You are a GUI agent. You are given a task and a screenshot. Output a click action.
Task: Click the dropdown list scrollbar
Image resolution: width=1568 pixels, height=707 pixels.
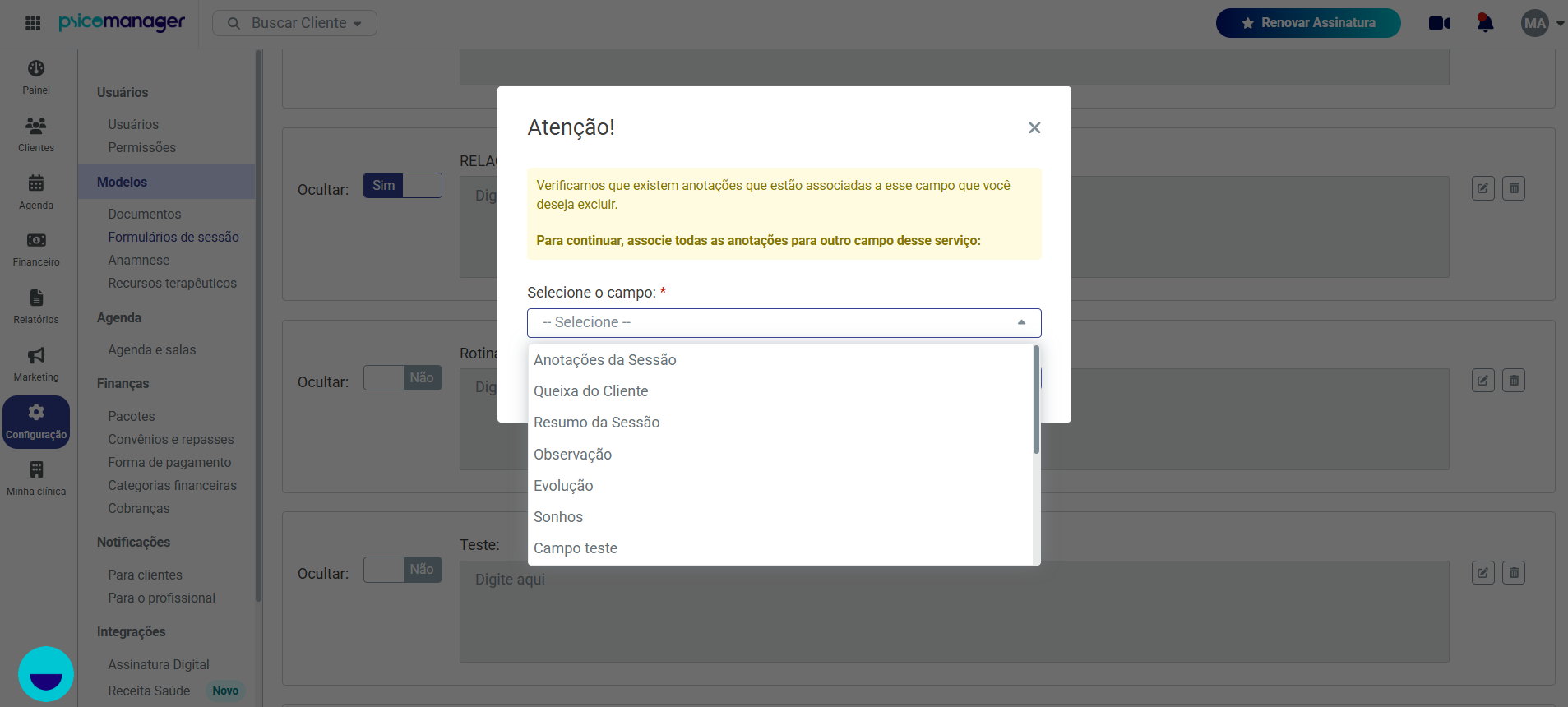(1036, 400)
